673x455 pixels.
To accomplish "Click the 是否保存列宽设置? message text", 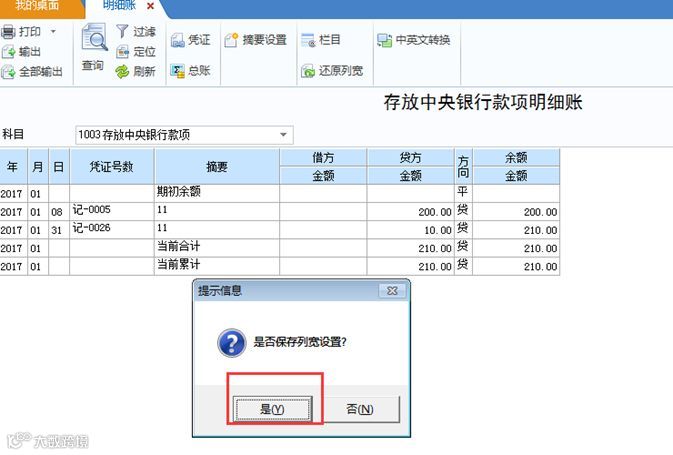I will (x=300, y=342).
